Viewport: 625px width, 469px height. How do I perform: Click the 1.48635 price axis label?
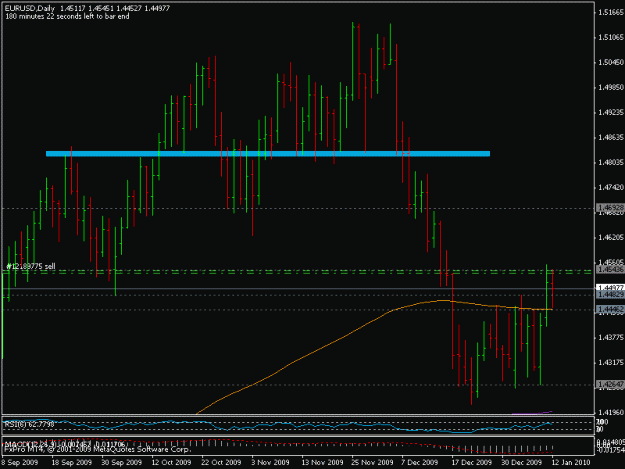(611, 137)
